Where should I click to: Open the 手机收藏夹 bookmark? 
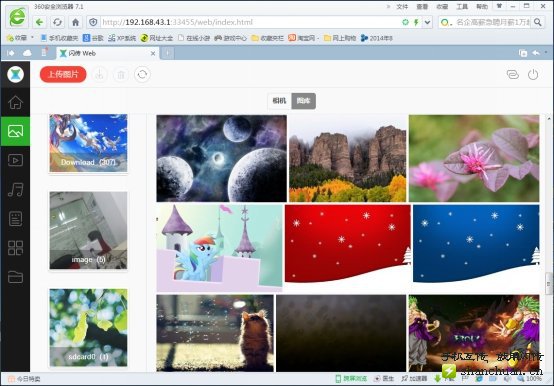[59, 38]
